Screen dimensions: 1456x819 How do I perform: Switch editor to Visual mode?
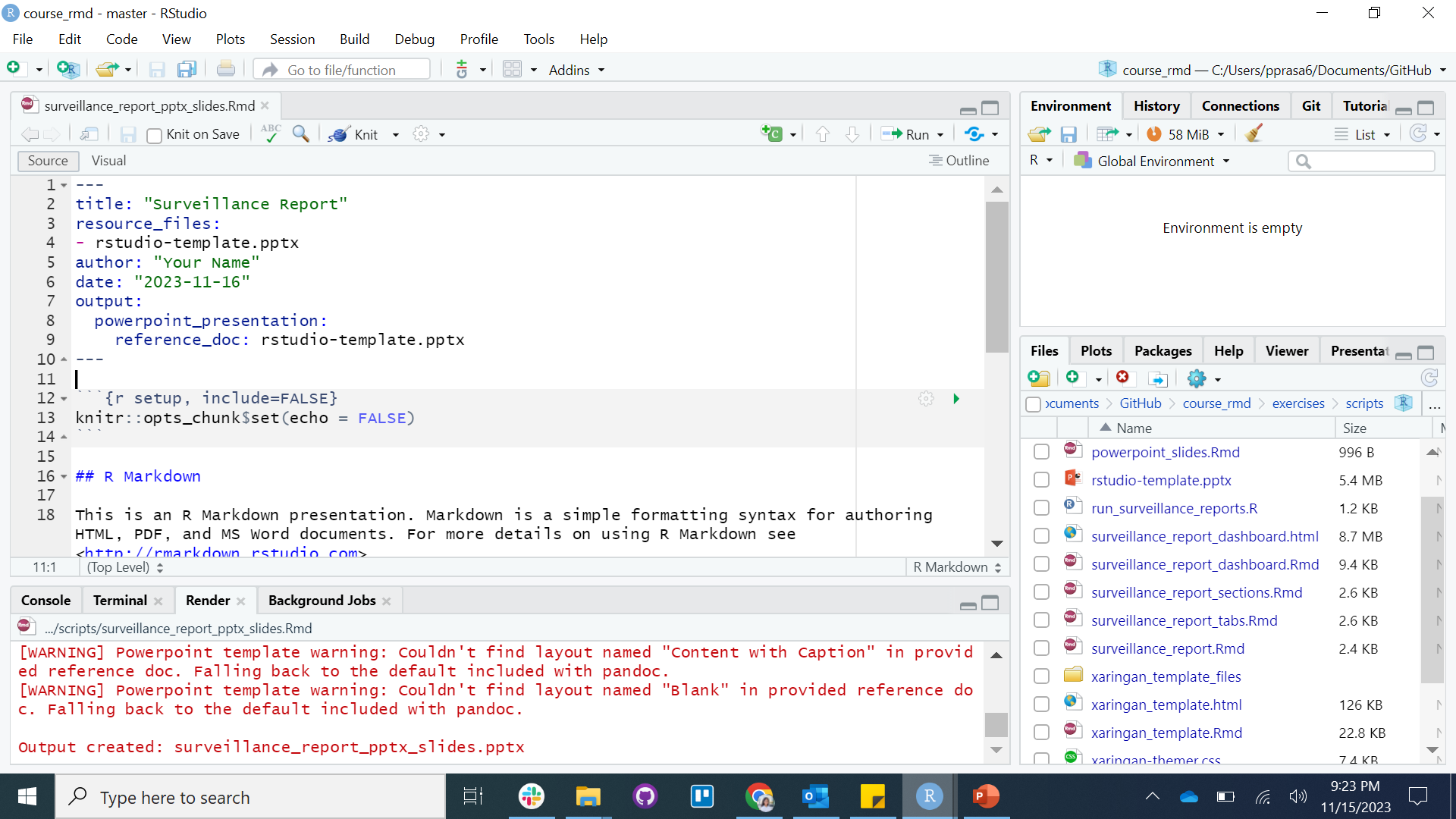[108, 161]
